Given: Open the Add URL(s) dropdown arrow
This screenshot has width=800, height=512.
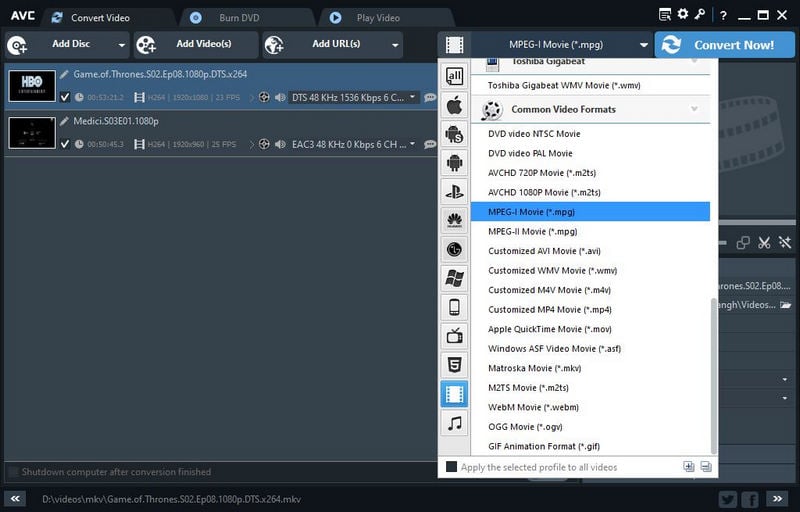Looking at the screenshot, I should point(395,45).
